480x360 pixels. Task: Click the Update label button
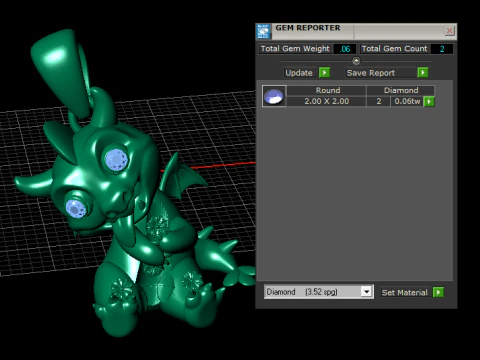pyautogui.click(x=299, y=73)
